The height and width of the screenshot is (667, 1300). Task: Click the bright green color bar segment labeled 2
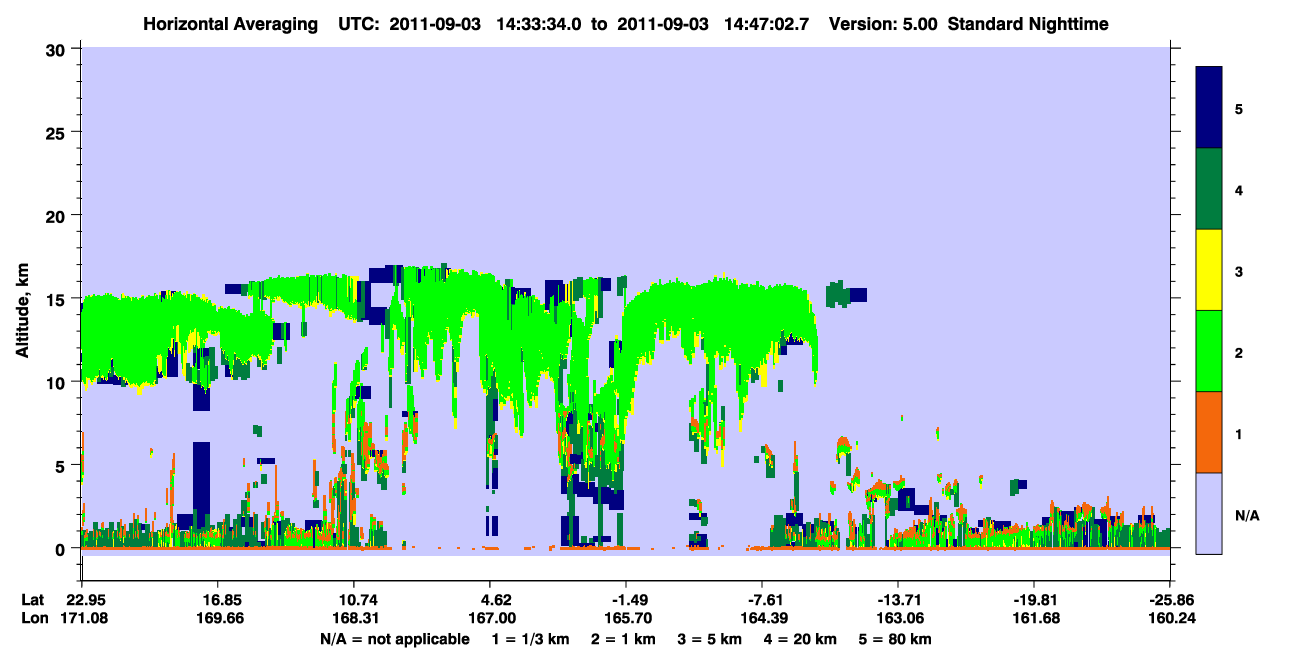1209,351
